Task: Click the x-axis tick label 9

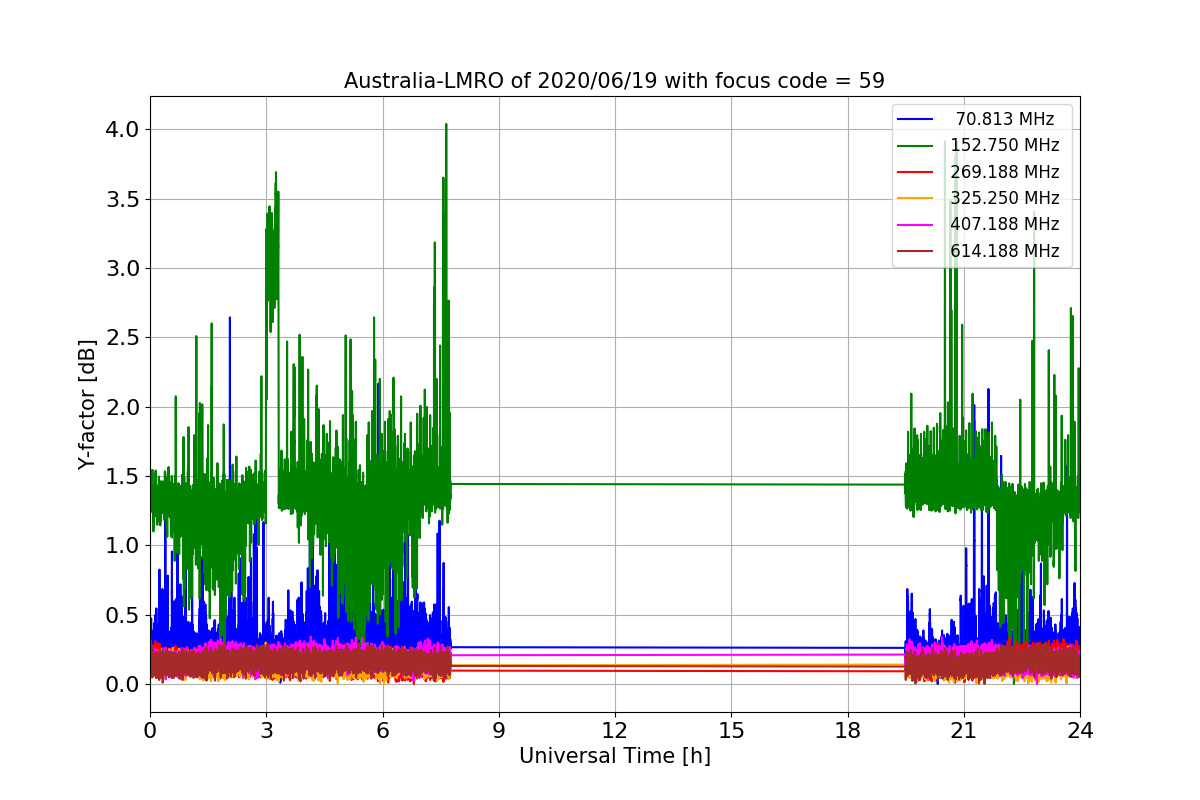Action: coord(499,730)
